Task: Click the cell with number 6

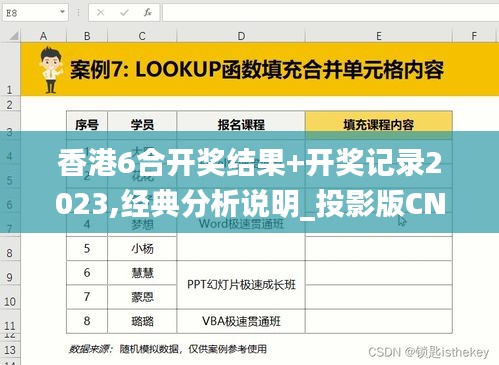Action: pos(87,273)
